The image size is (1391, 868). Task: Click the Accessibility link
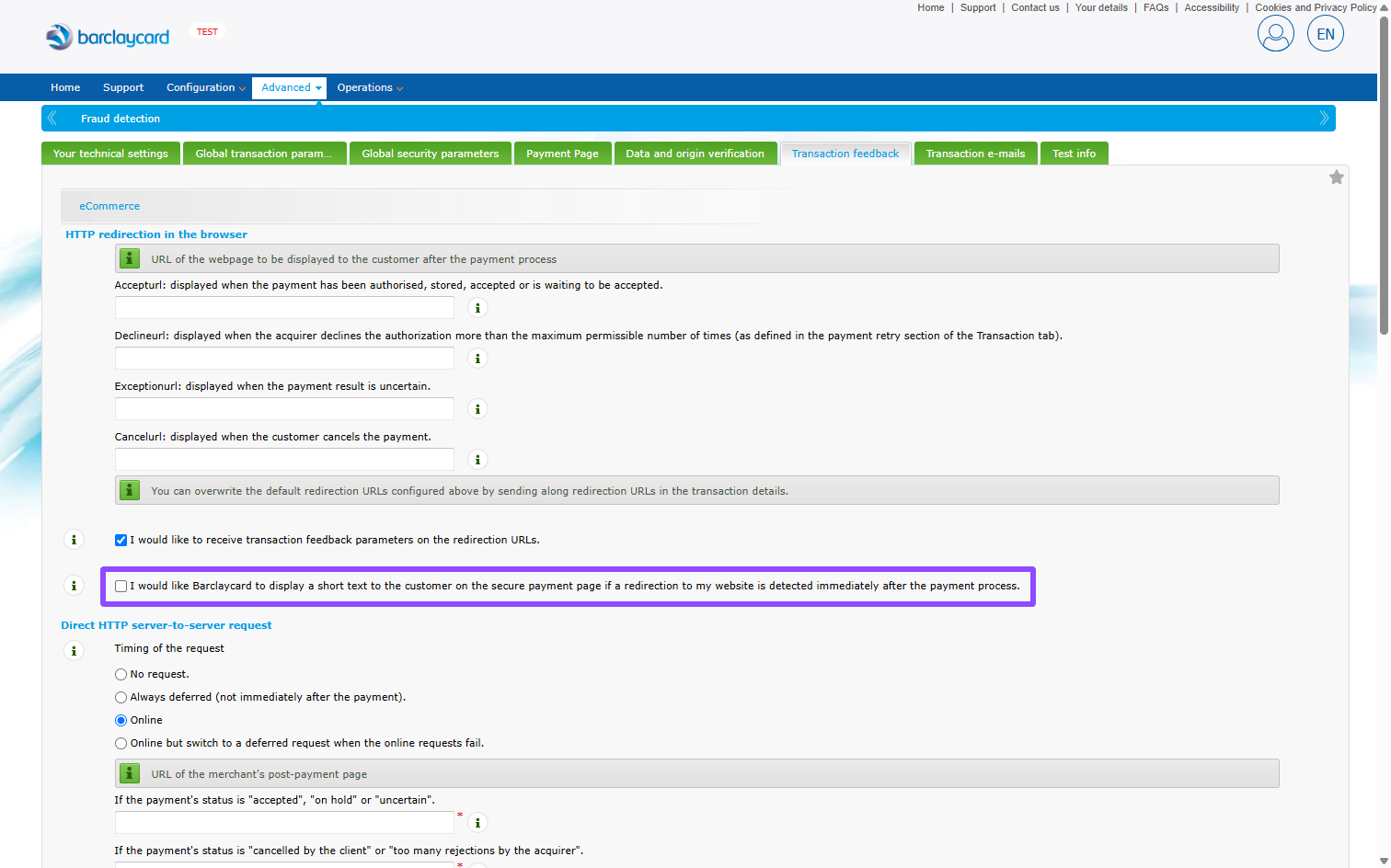tap(1212, 7)
